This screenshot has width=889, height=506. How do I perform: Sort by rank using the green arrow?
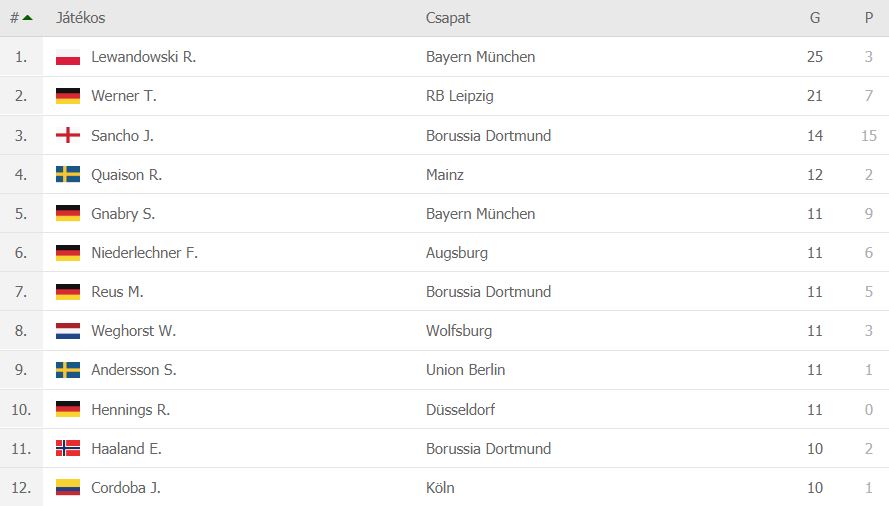pos(27,18)
